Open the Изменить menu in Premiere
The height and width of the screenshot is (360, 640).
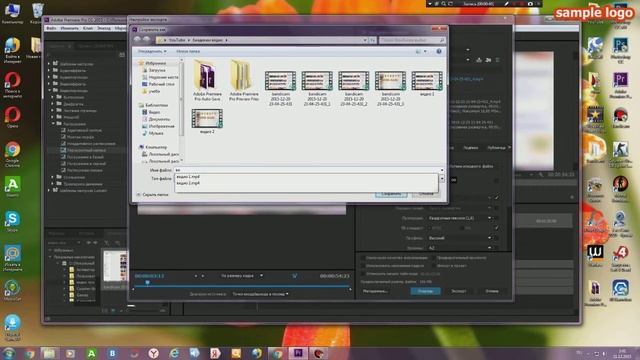(69, 28)
